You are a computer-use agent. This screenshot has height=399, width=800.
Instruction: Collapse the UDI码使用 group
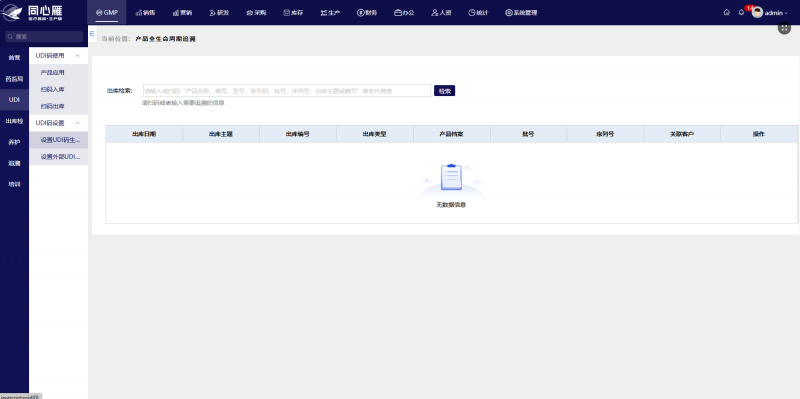pyautogui.click(x=78, y=56)
